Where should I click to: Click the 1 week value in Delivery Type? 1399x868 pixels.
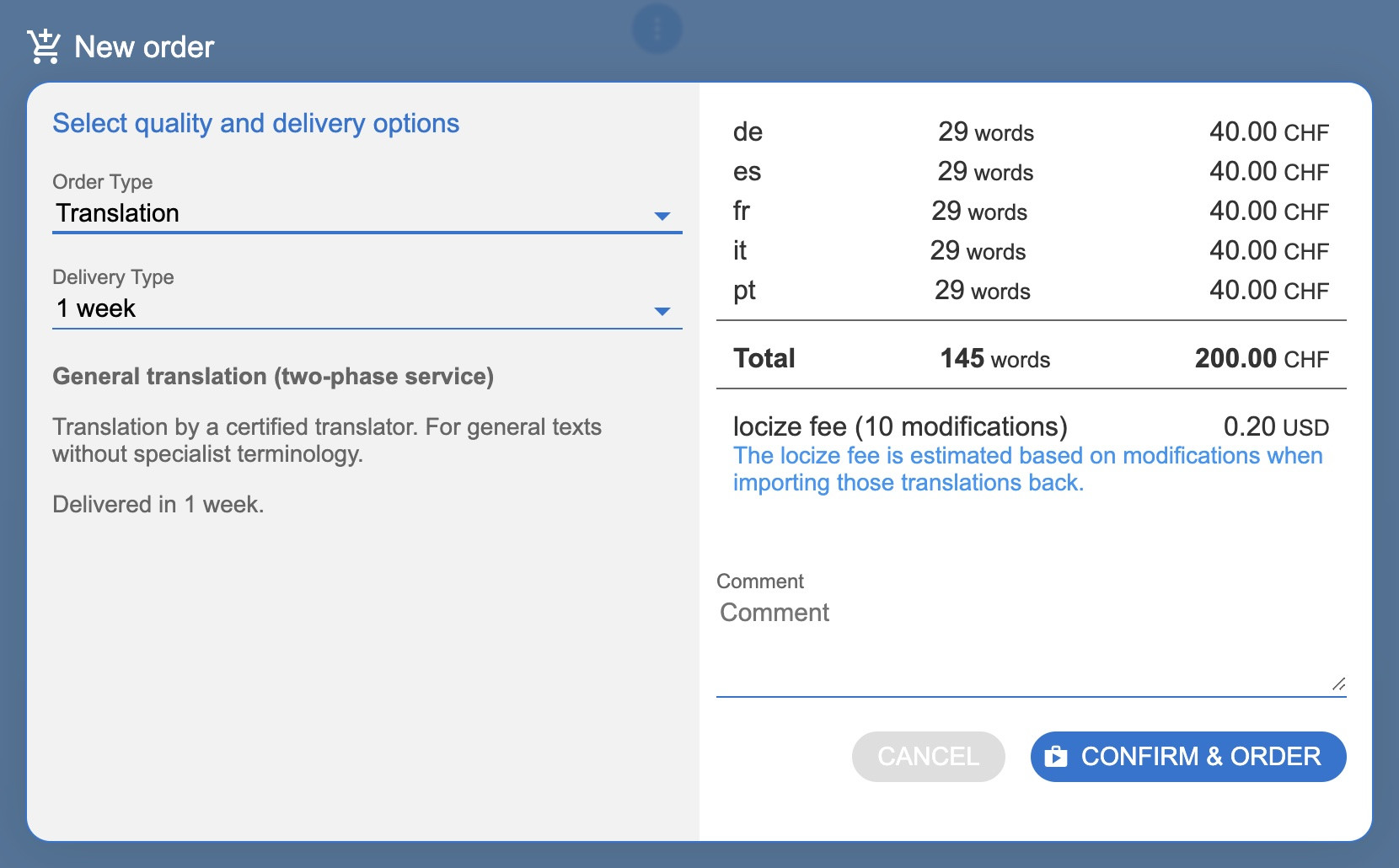96,308
